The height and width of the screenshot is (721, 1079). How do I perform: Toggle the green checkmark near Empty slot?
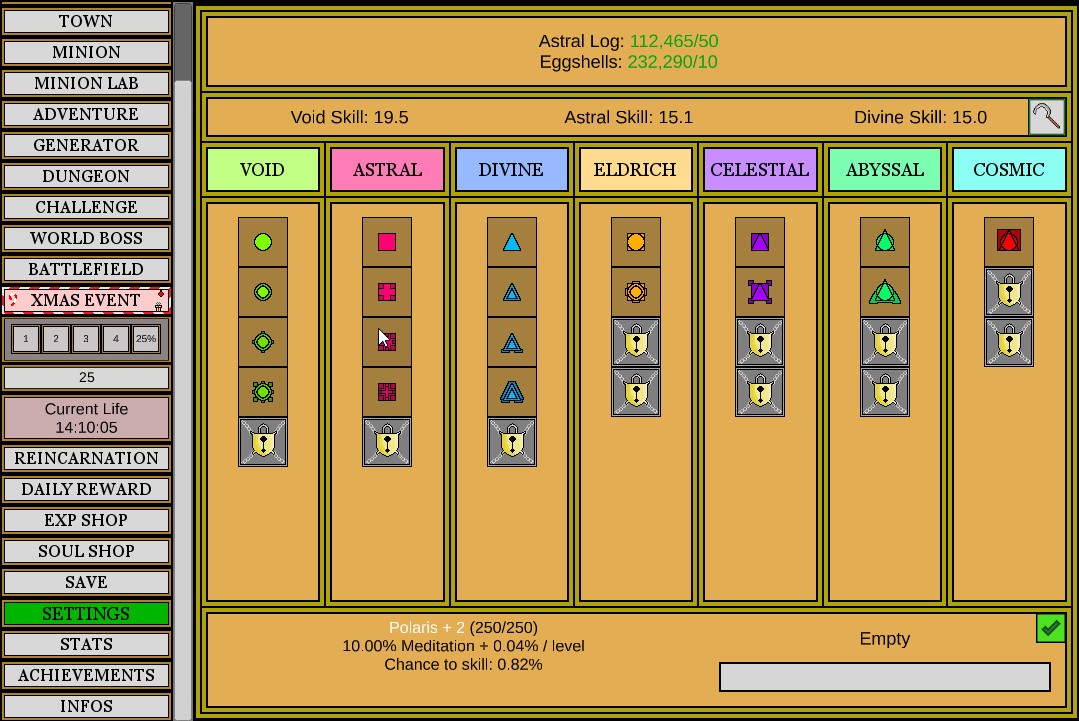(x=1050, y=628)
